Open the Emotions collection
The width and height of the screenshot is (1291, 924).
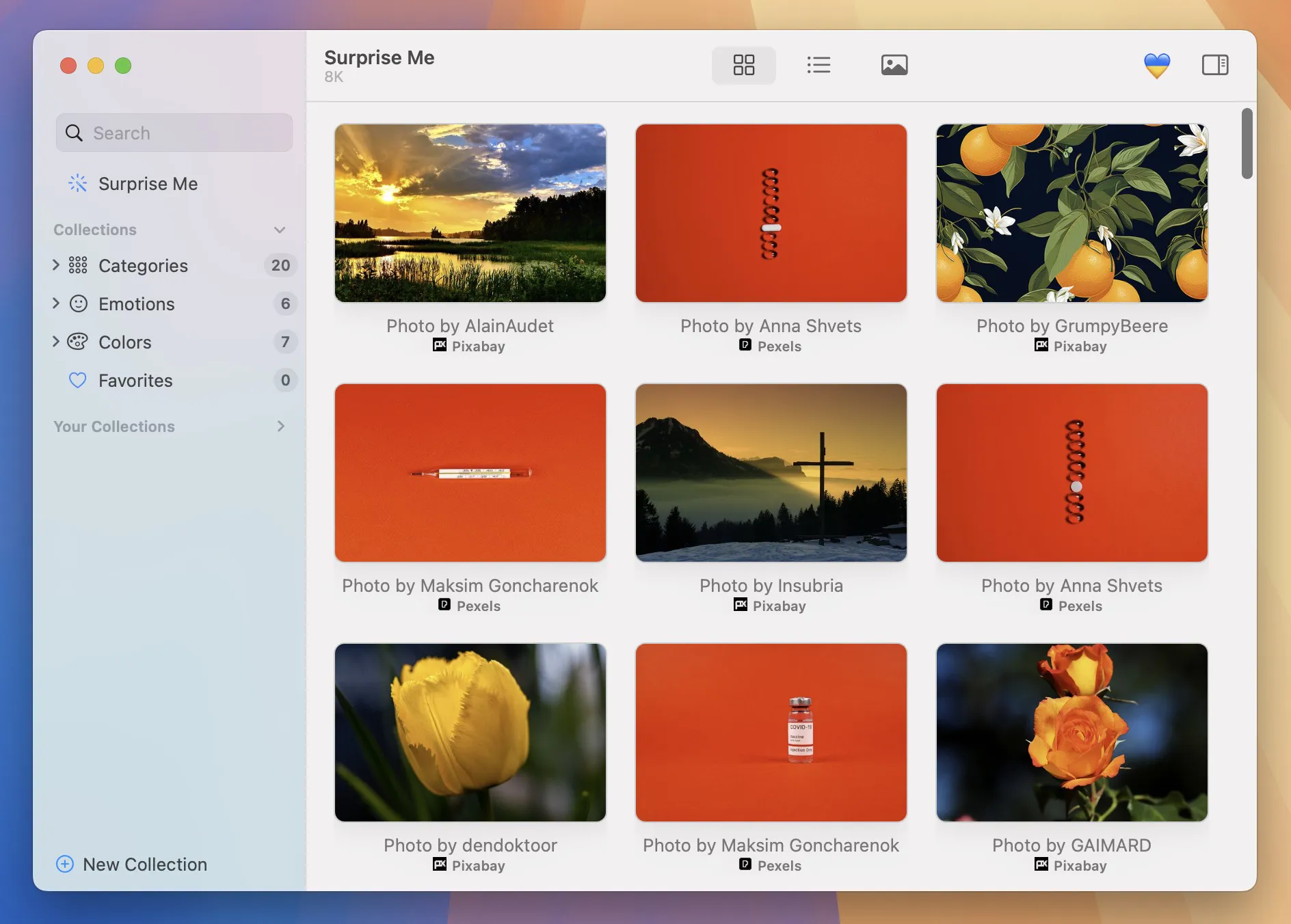137,303
